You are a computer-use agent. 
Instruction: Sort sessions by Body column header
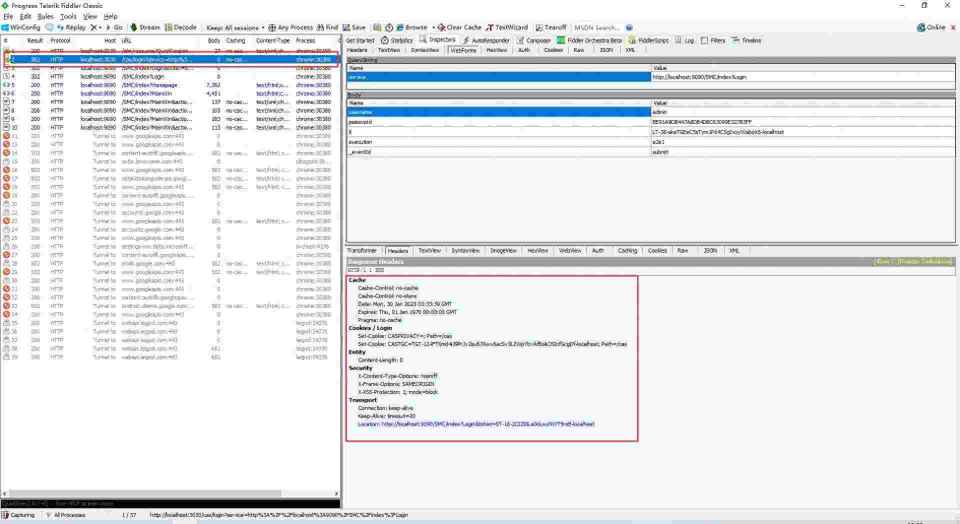pos(213,40)
